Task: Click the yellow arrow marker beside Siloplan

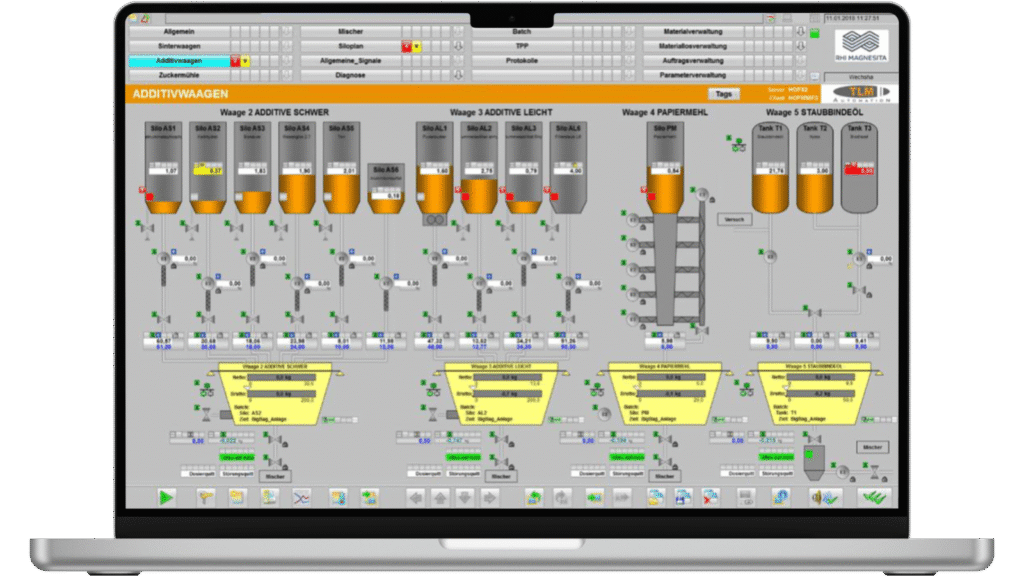Action: click(x=416, y=46)
